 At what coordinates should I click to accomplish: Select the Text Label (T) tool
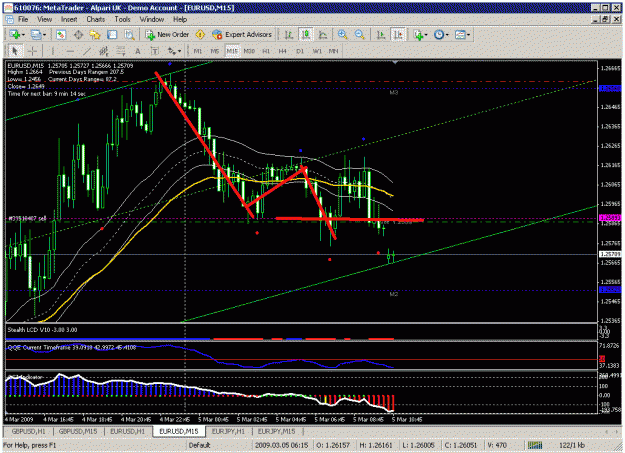point(155,51)
